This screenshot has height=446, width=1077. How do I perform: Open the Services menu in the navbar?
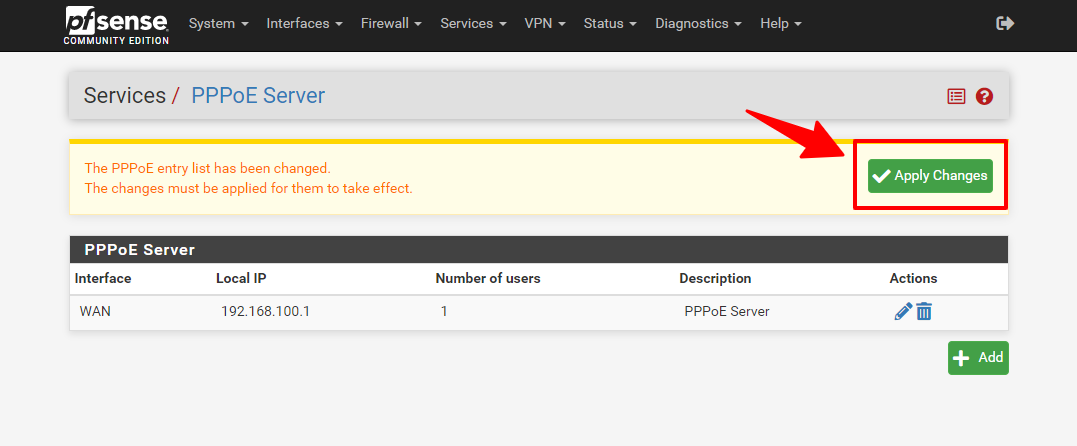coord(472,23)
